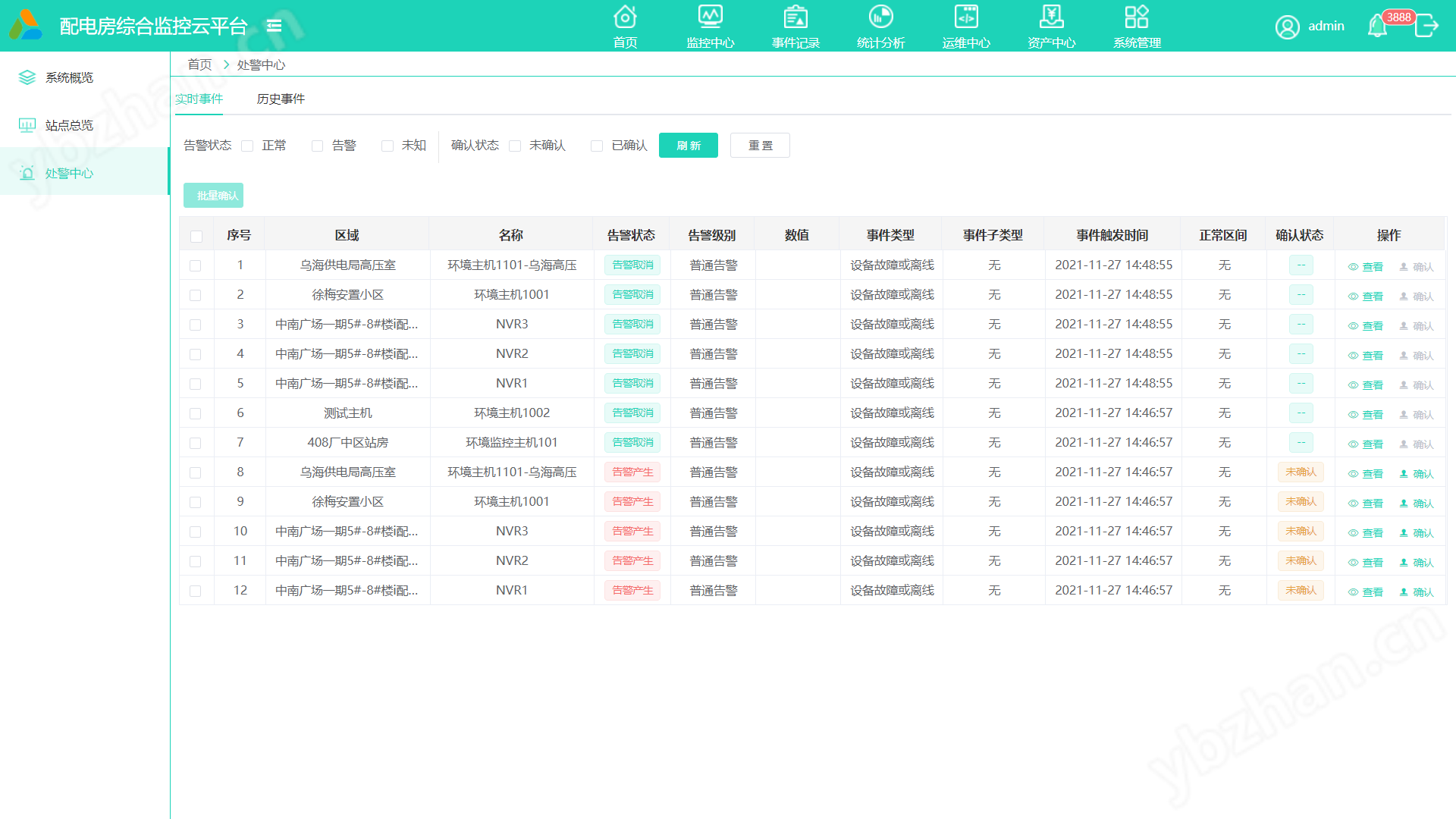This screenshot has height=819, width=1456.
Task: Click 环境监控主机101 name cell
Action: (x=512, y=442)
